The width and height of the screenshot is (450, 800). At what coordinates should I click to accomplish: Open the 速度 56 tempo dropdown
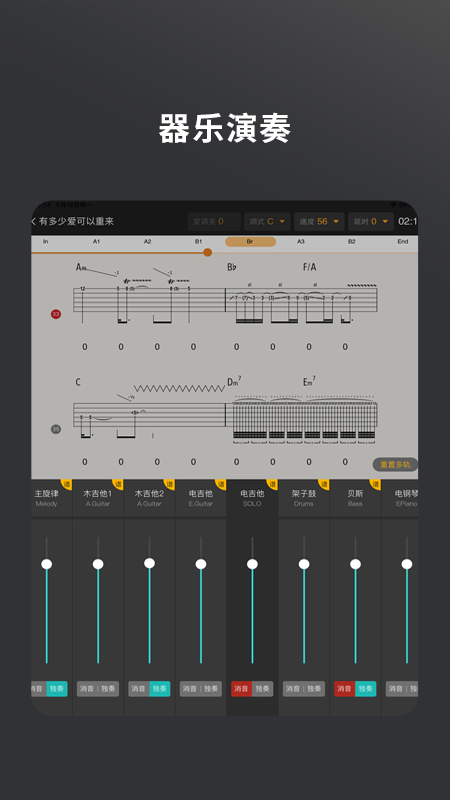[319, 221]
